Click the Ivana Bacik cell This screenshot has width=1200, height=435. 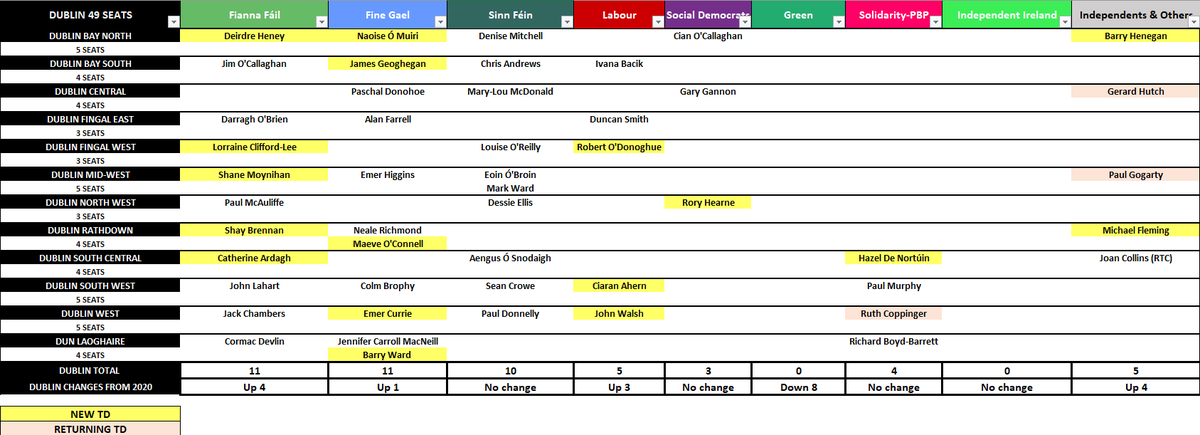[620, 63]
